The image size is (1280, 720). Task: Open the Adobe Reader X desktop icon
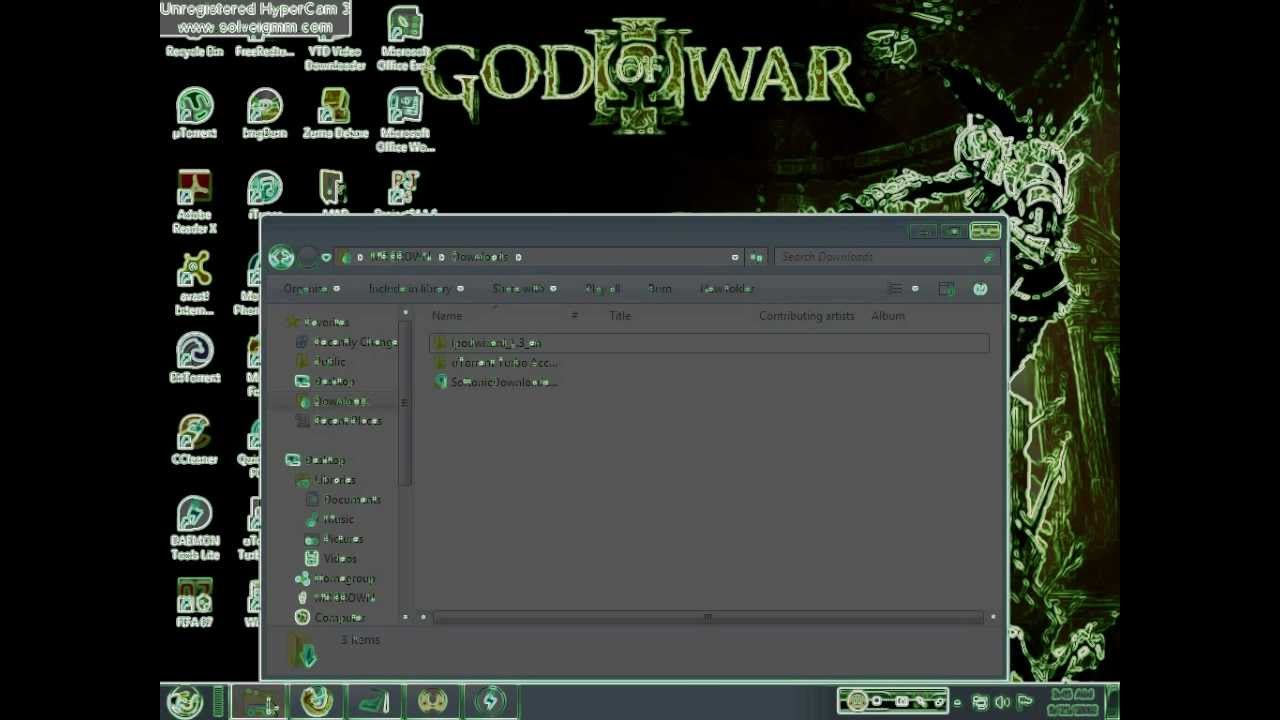coord(194,202)
